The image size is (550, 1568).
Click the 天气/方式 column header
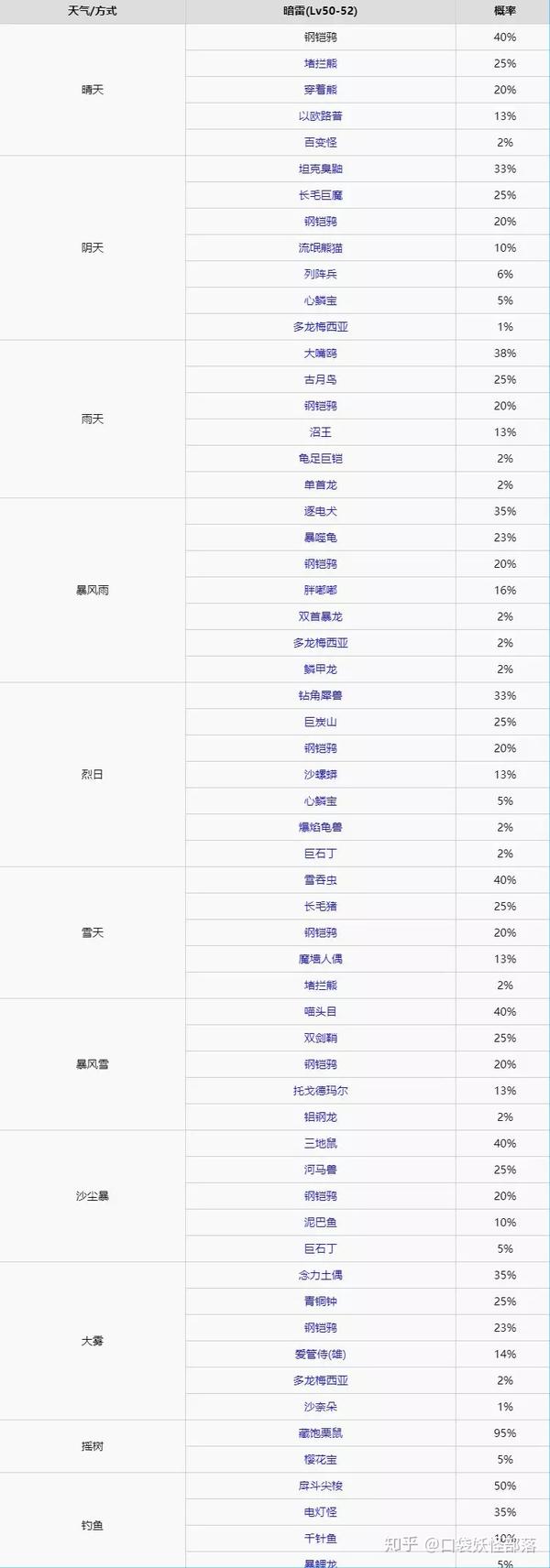click(x=93, y=11)
